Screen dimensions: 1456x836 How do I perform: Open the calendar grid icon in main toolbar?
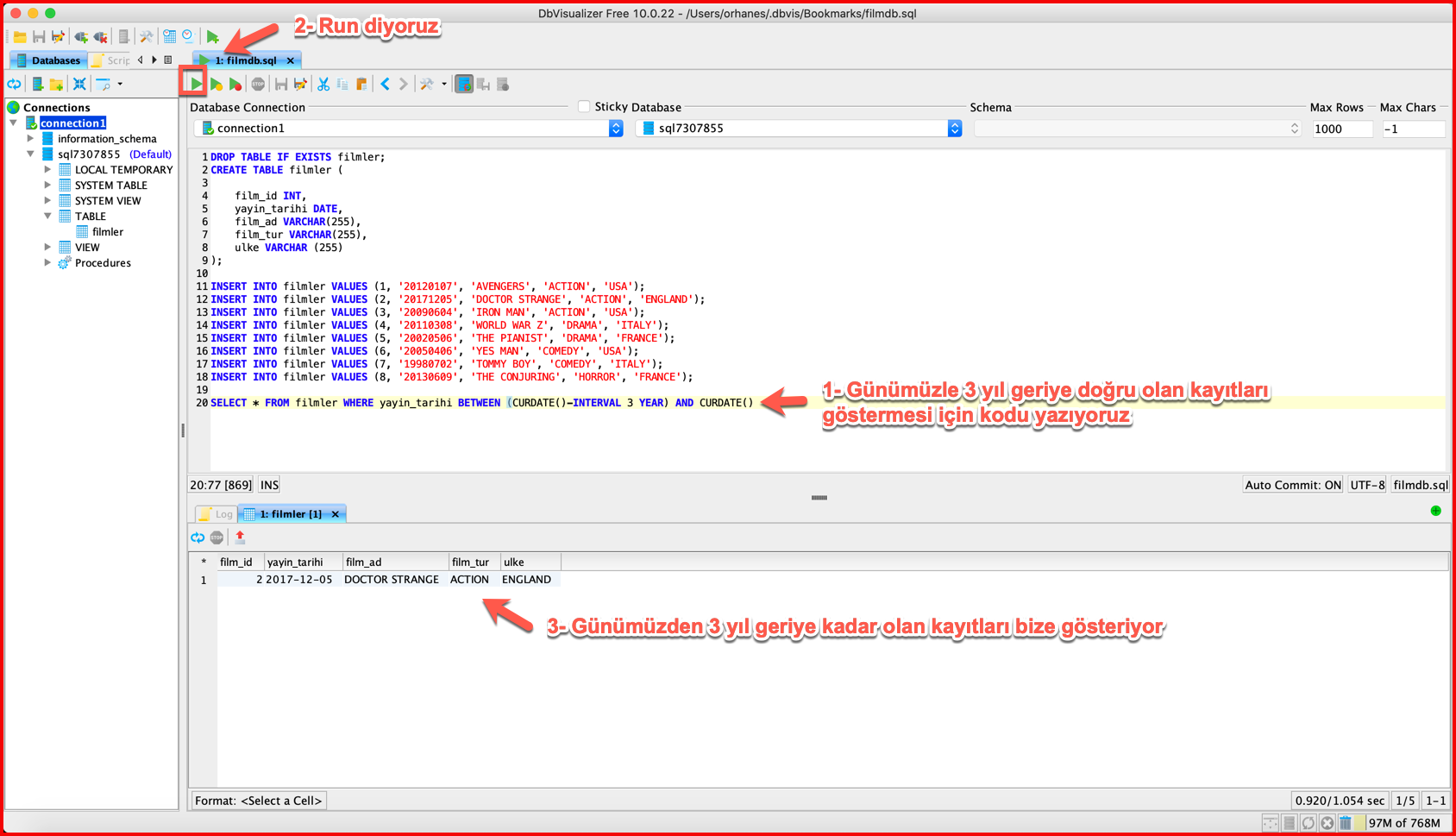click(169, 36)
